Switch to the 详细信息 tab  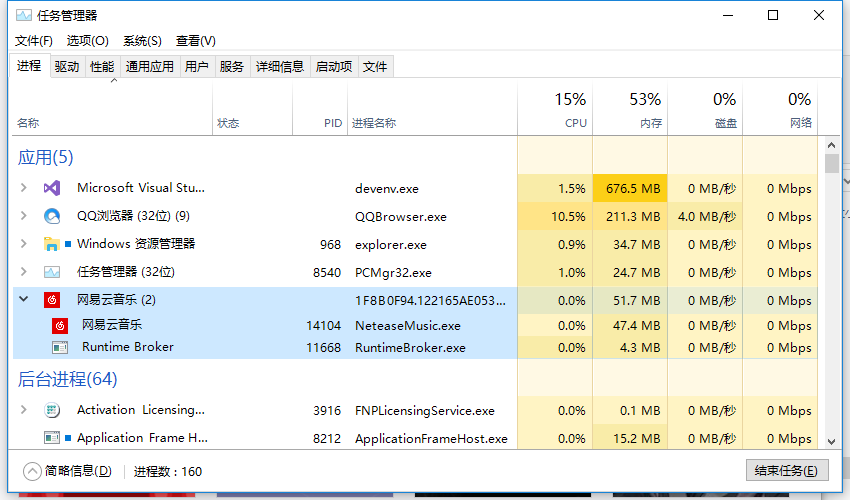(x=280, y=67)
